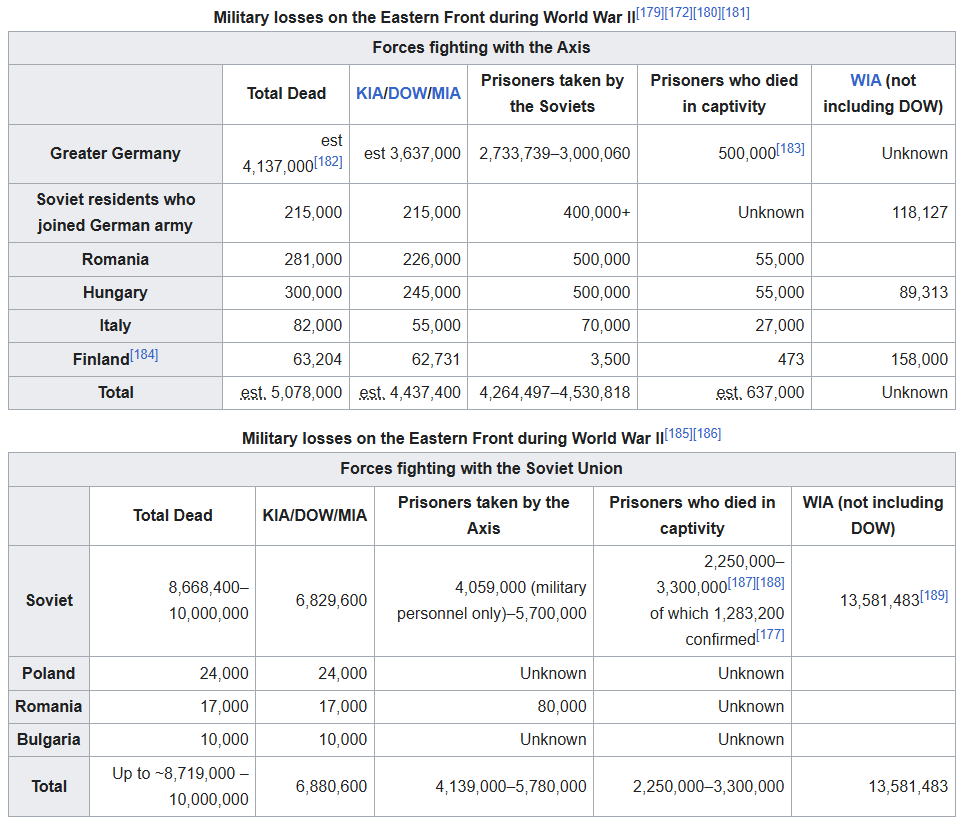This screenshot has width=969, height=827.
Task: Select Finland's total dead '63,204'
Action: [x=318, y=360]
